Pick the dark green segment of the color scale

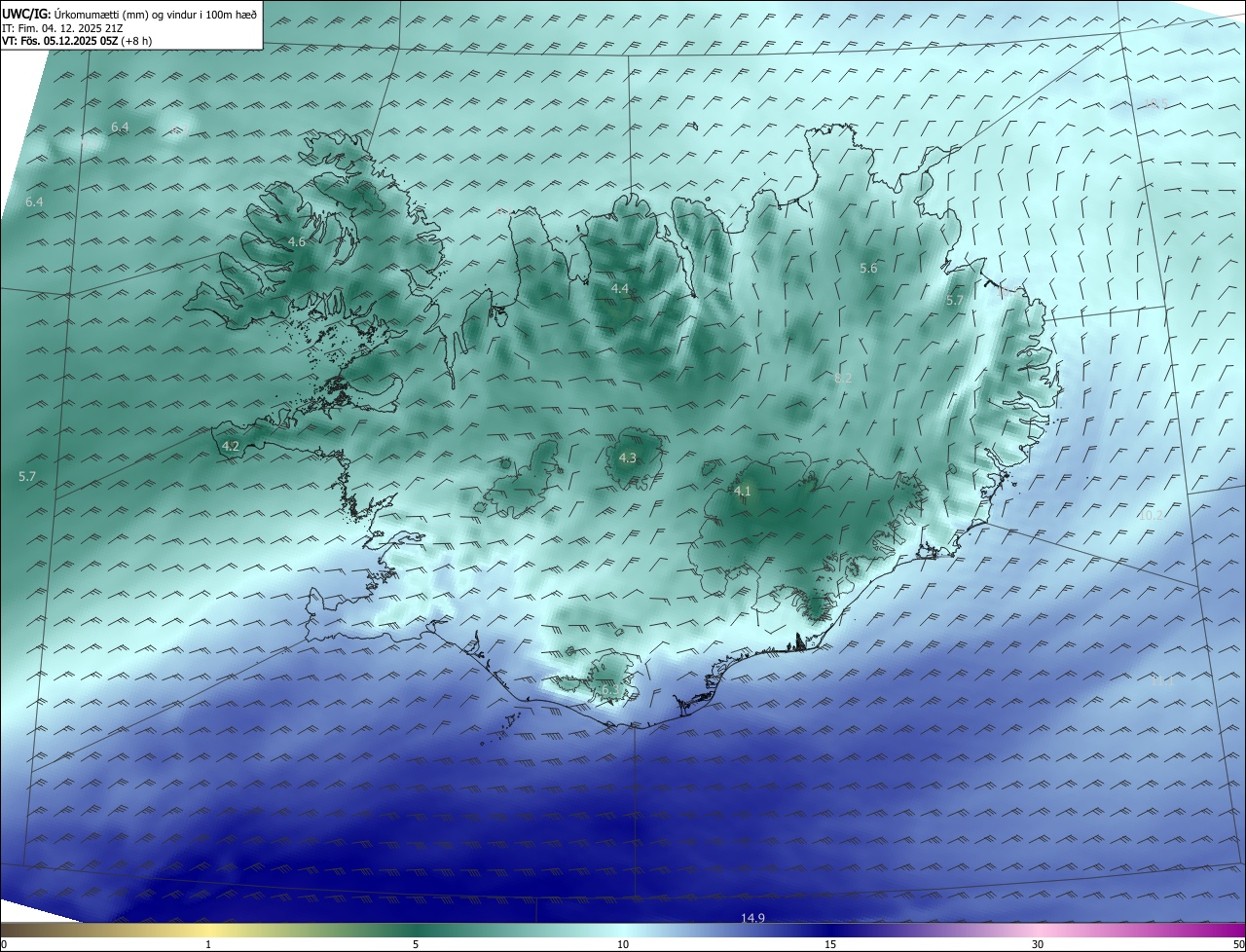point(416,931)
